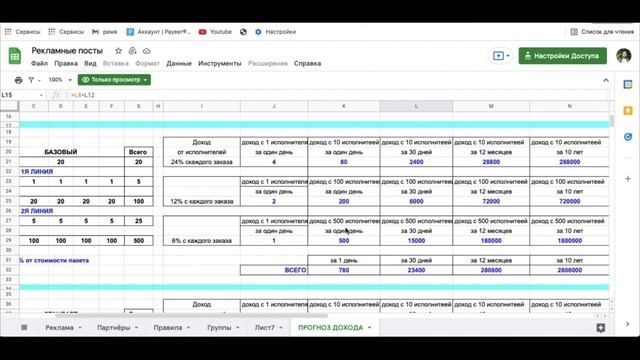Expand the side panel chevron at bottom right

627,324
